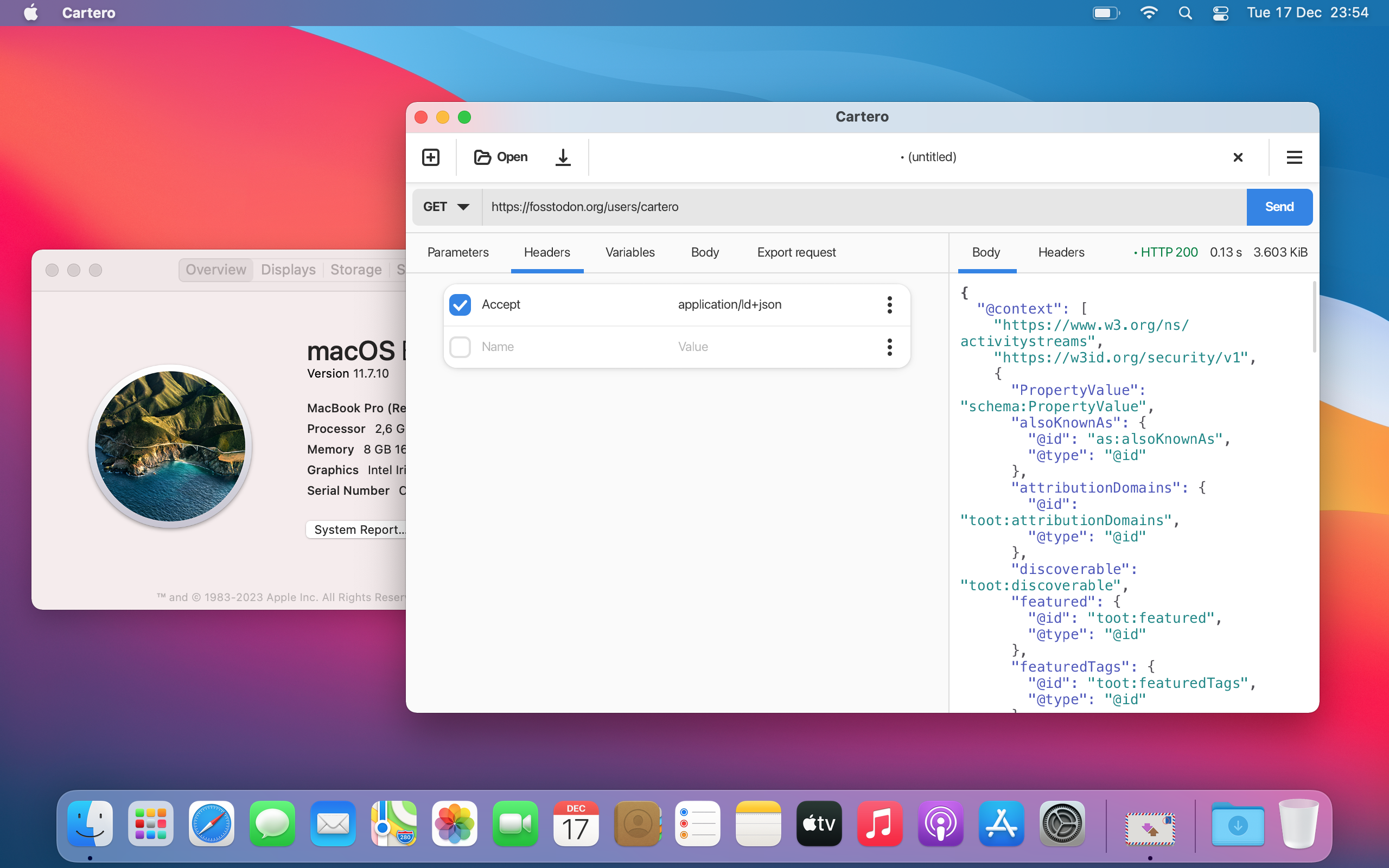Select the request Headers tab
Screen dimensions: 1389x868
[547, 253]
